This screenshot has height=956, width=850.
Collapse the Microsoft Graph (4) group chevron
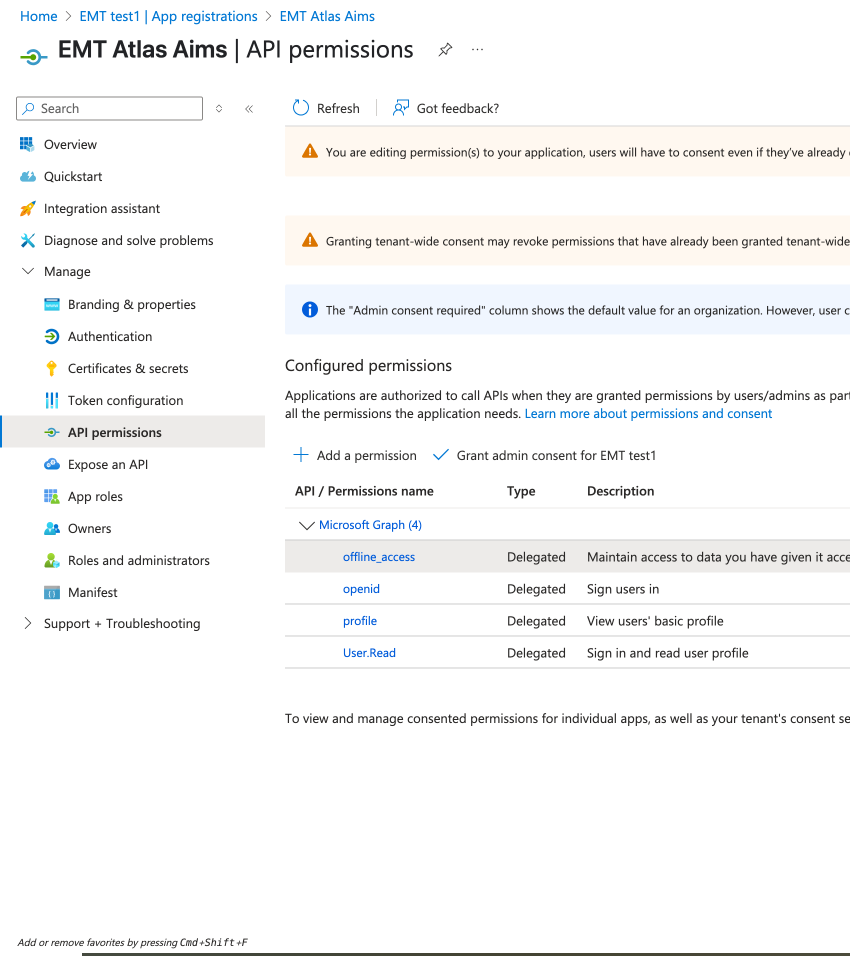[x=306, y=525]
